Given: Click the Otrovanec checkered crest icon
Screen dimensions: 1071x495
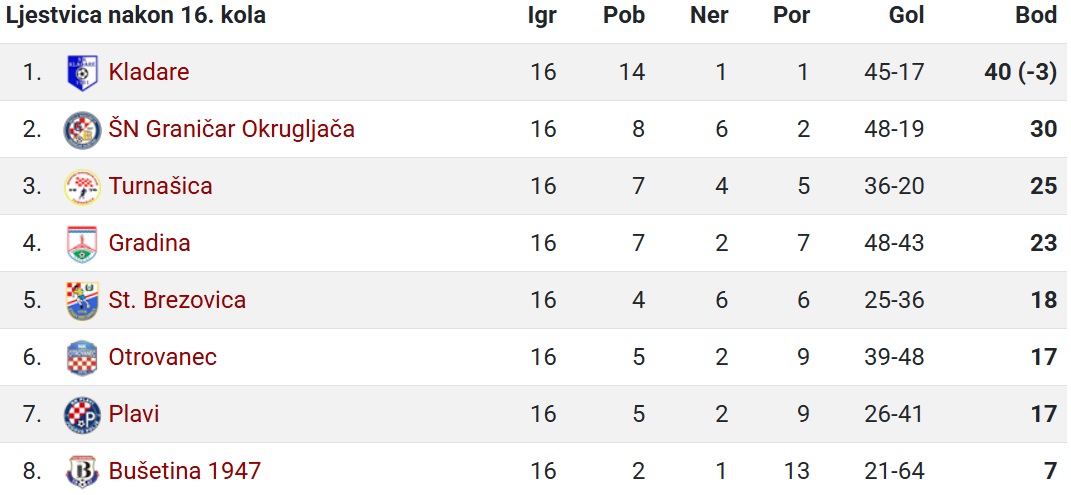Looking at the screenshot, I should [x=82, y=358].
